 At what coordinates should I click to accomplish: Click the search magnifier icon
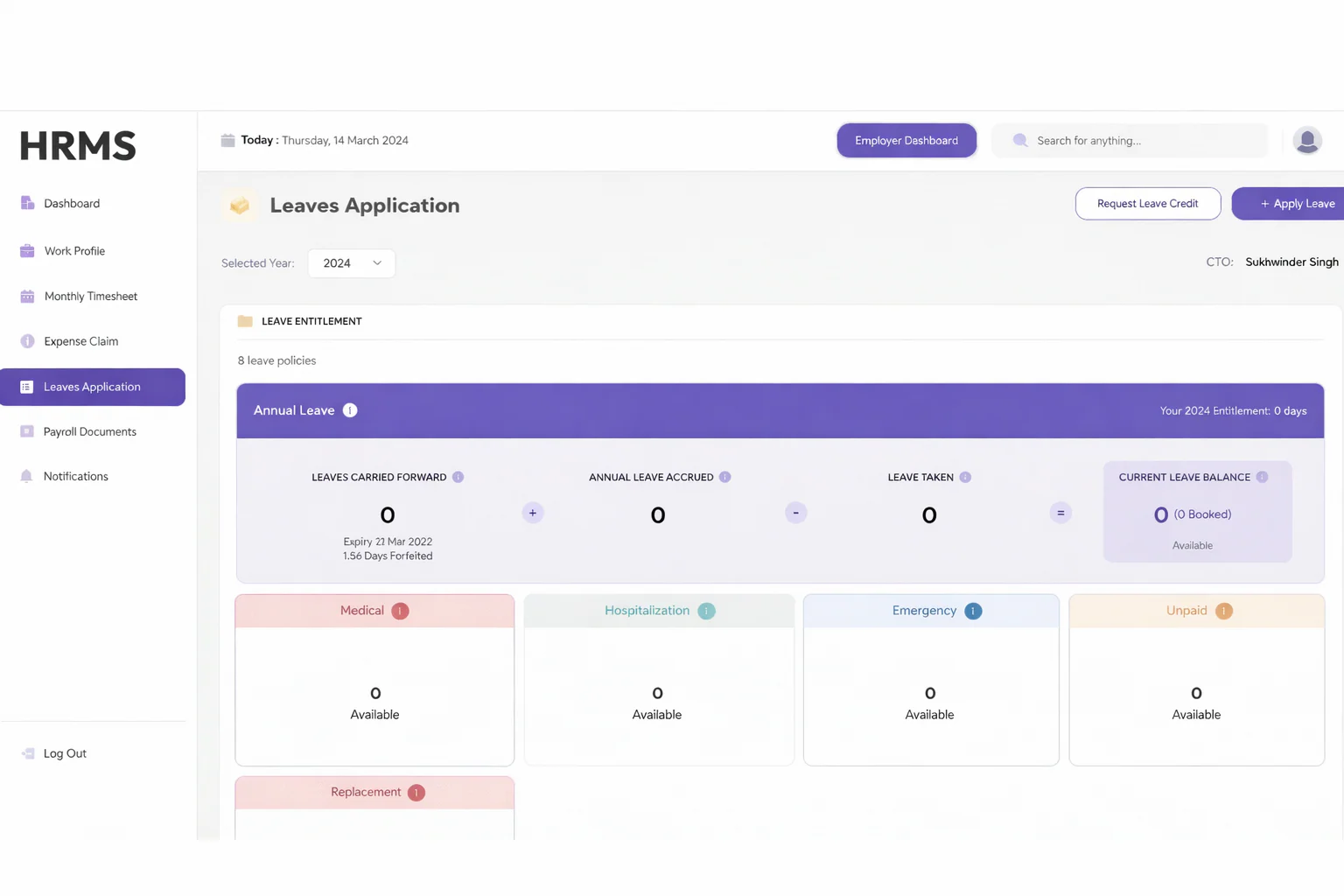click(x=1020, y=140)
